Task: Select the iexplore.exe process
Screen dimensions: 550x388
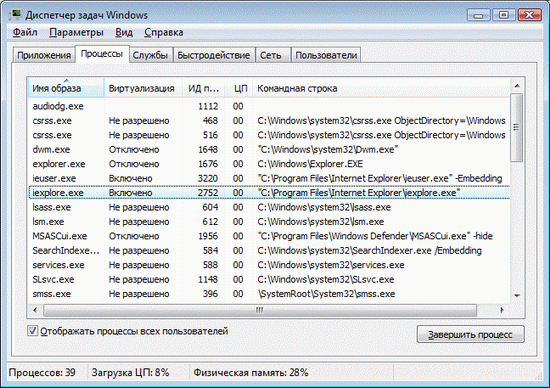Action: click(x=269, y=193)
